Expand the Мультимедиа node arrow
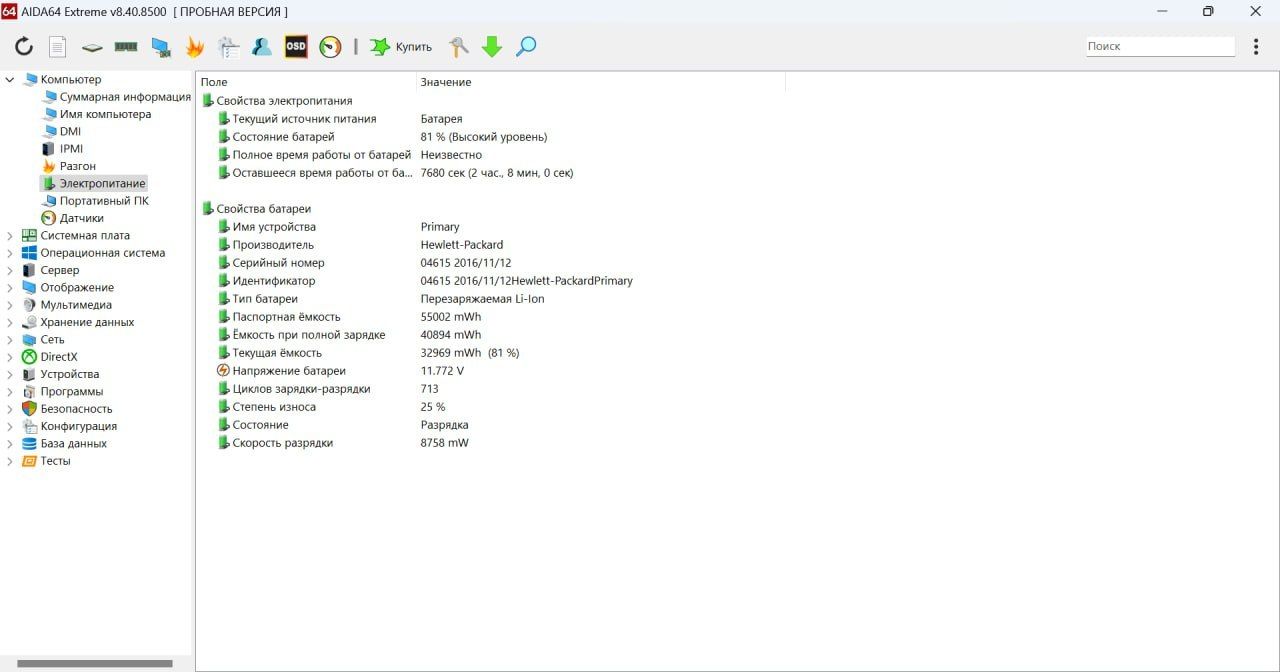Viewport: 1280px width, 672px height. point(10,305)
